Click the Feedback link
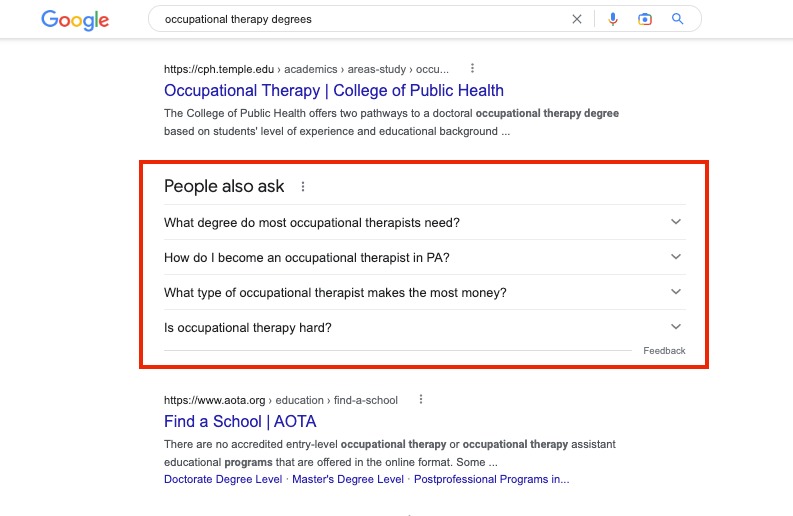The height and width of the screenshot is (516, 793). [664, 351]
